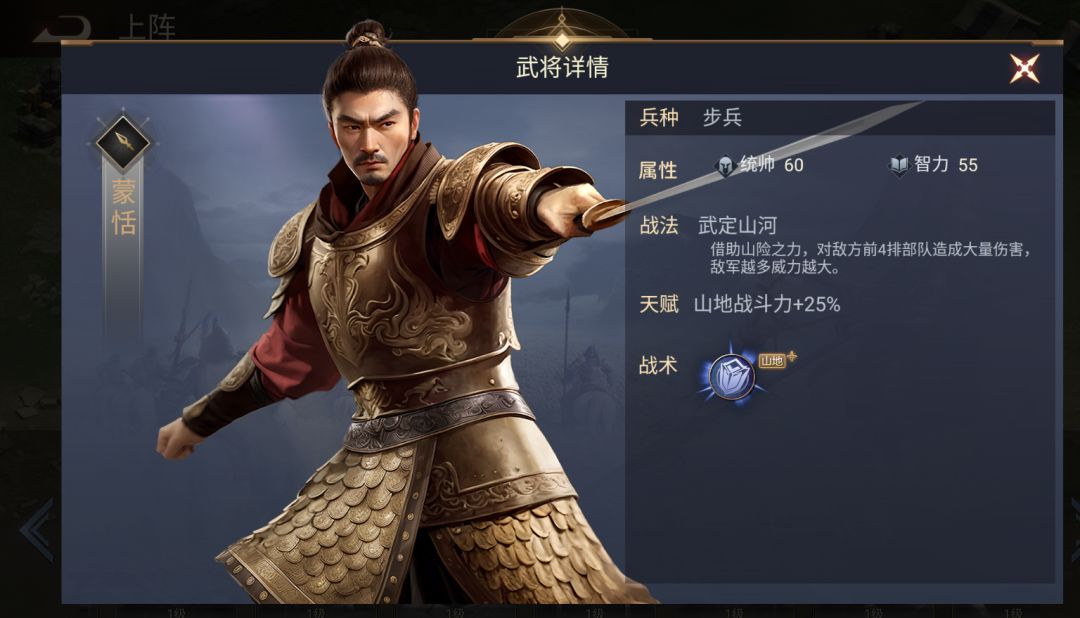Click the 智力 book icon
The width and height of the screenshot is (1080, 618).
pyautogui.click(x=899, y=165)
